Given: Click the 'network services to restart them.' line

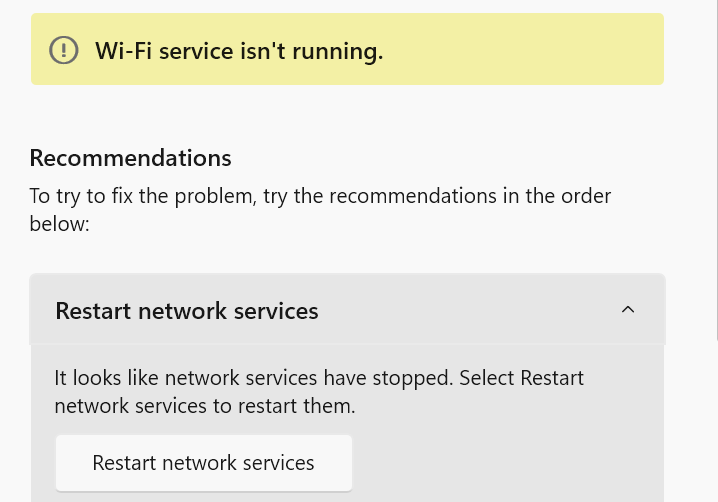Looking at the screenshot, I should pos(205,406).
